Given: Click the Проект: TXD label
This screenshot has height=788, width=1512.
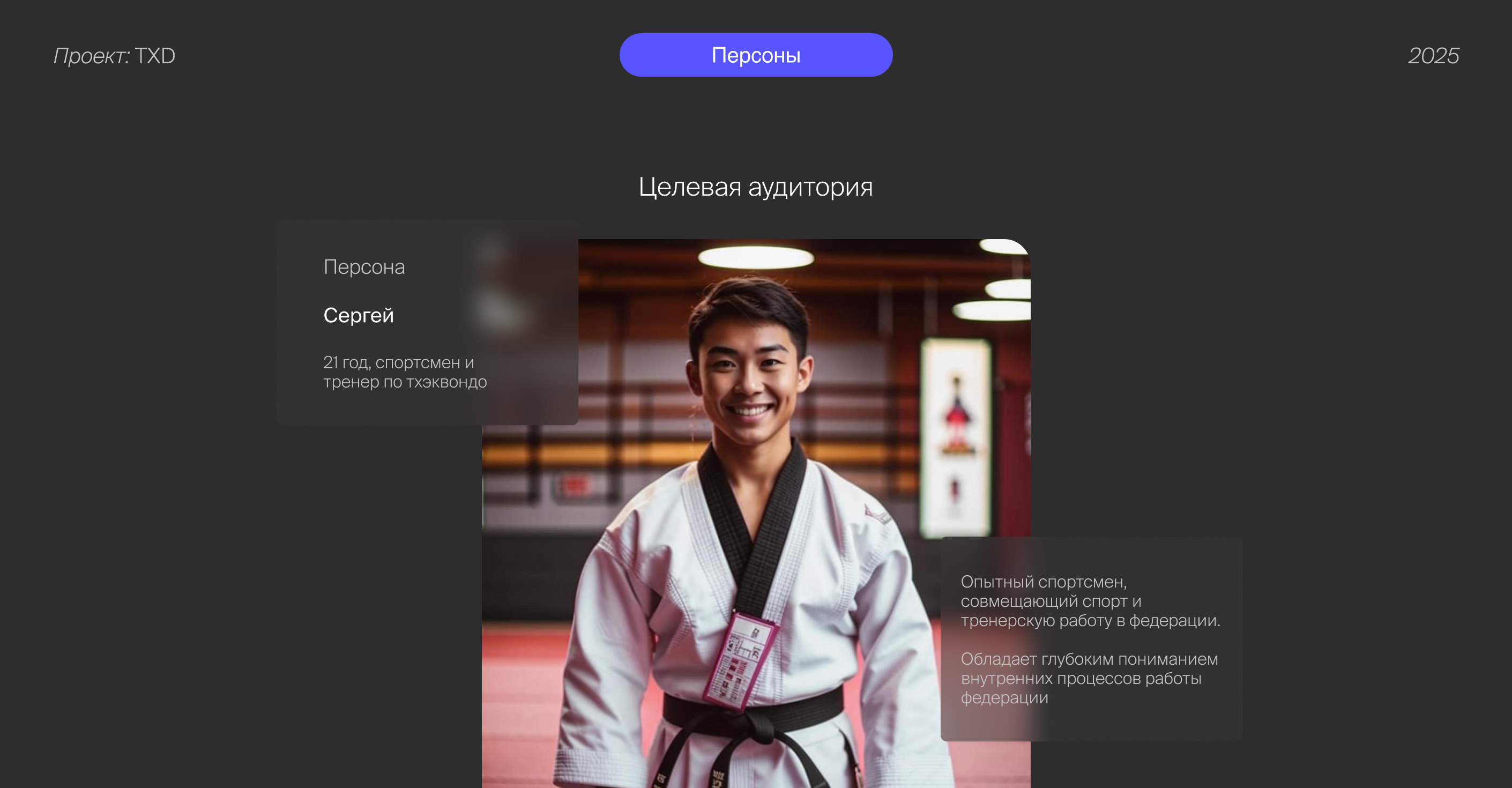Looking at the screenshot, I should (114, 56).
